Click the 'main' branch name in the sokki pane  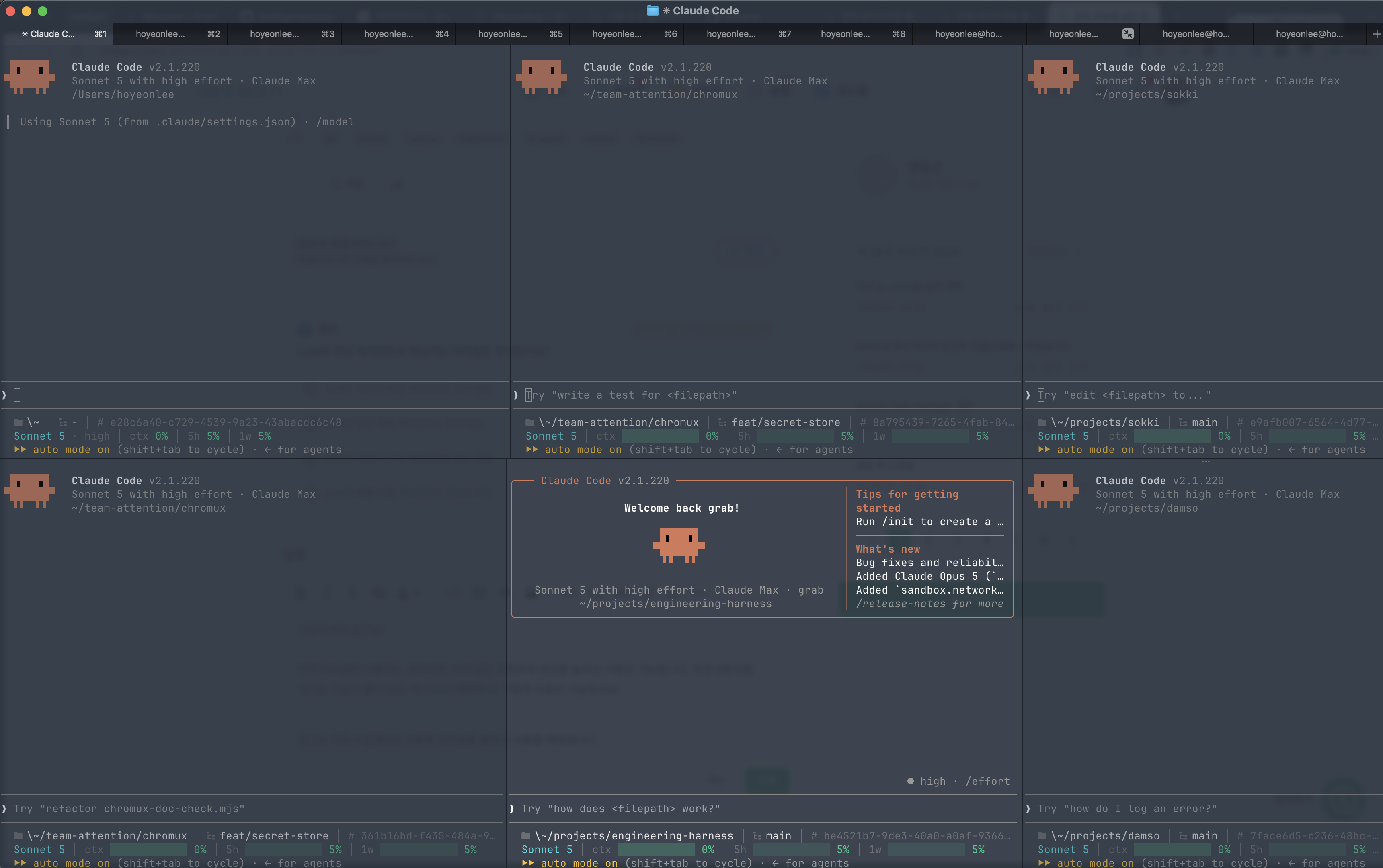tap(1204, 422)
